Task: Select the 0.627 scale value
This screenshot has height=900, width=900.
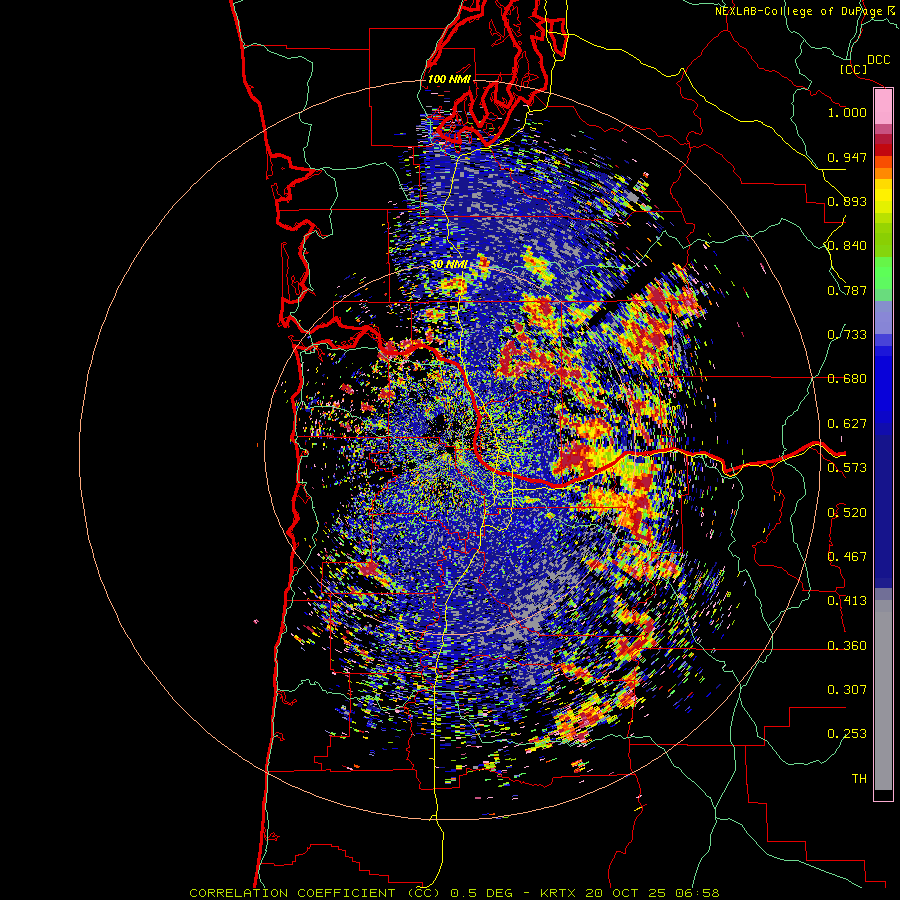Action: [847, 424]
